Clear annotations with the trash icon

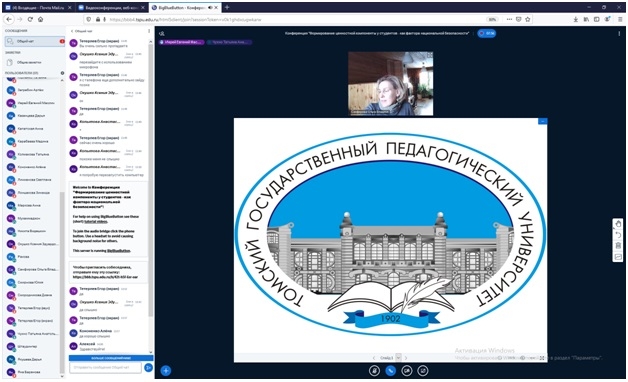click(x=618, y=245)
